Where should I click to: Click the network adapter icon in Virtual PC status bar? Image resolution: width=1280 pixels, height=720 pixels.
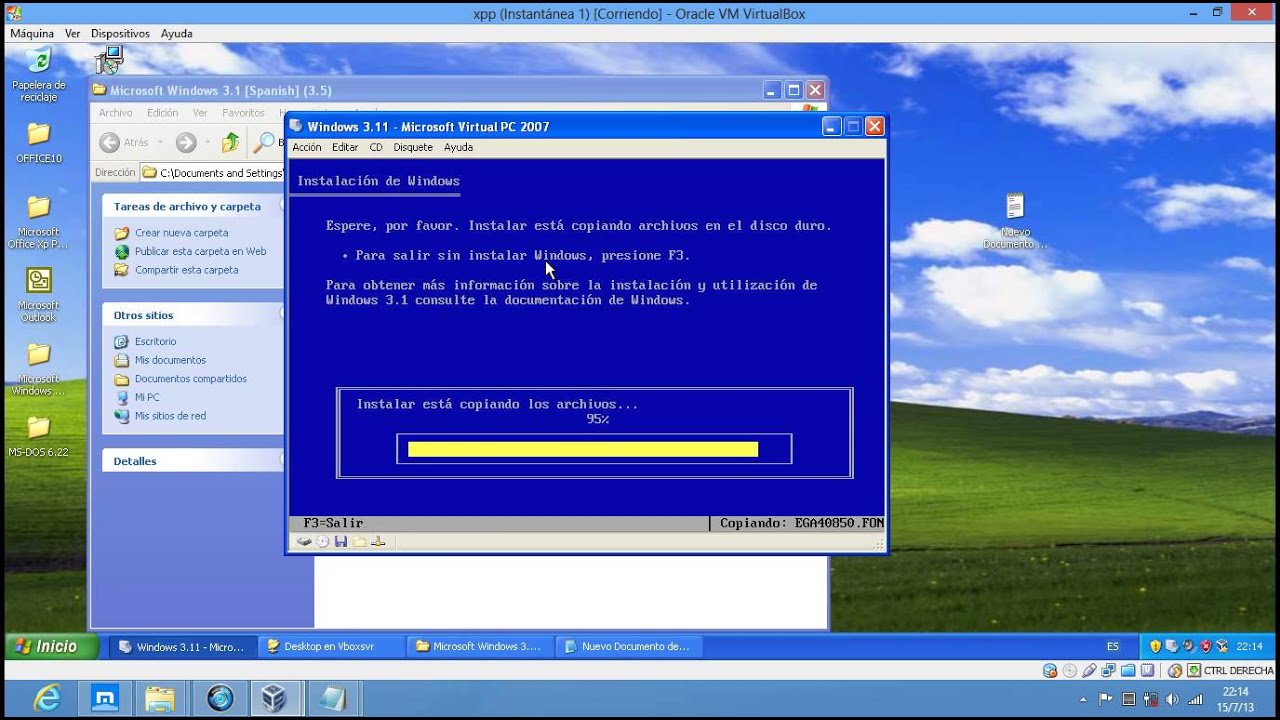pos(378,541)
